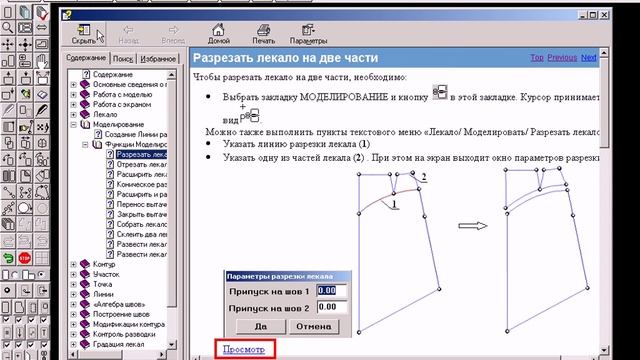Click the Вперед forward arrow button
The width and height of the screenshot is (640, 360).
[x=173, y=34]
